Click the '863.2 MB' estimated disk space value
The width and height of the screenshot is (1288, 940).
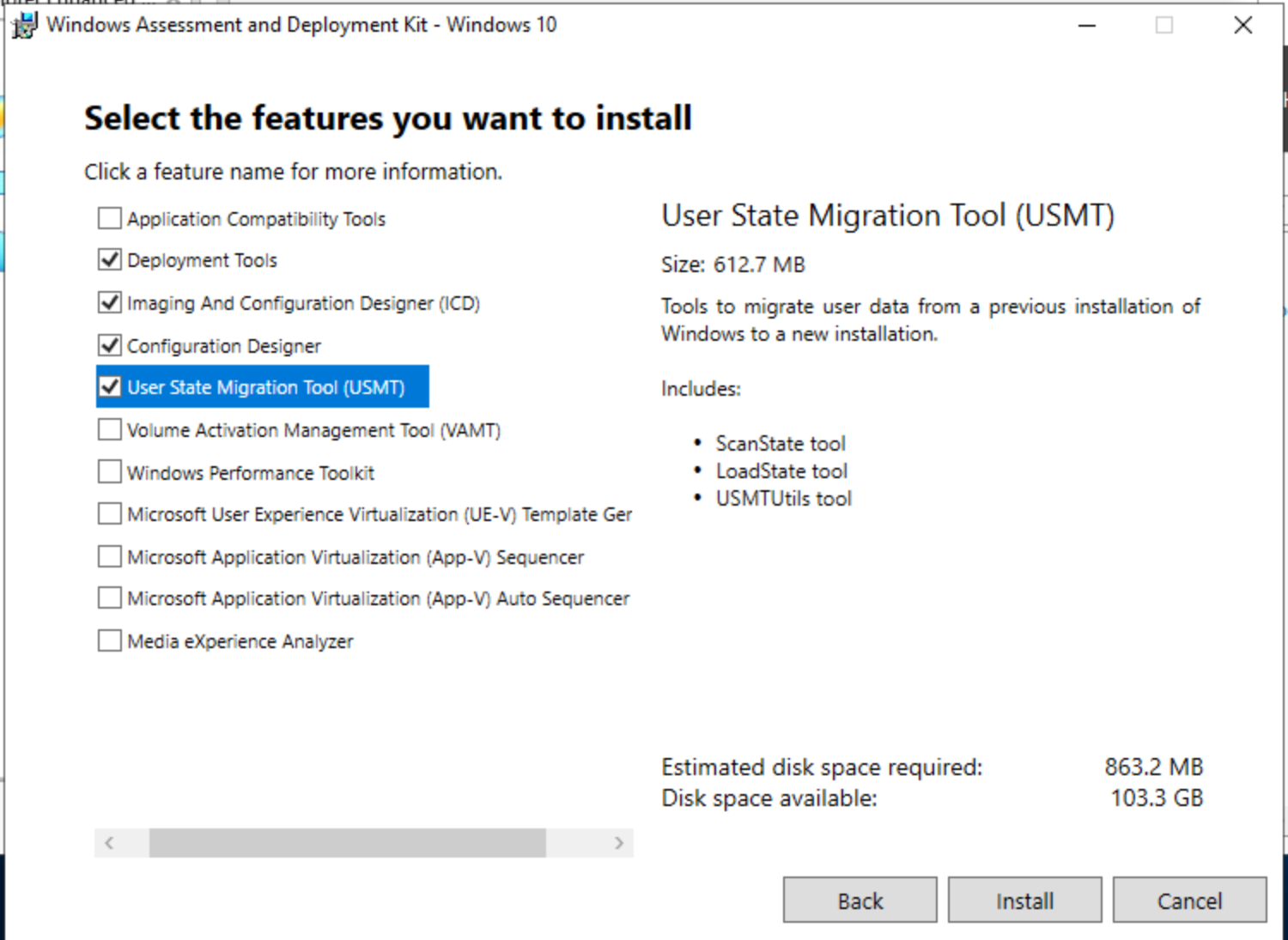tap(1154, 767)
